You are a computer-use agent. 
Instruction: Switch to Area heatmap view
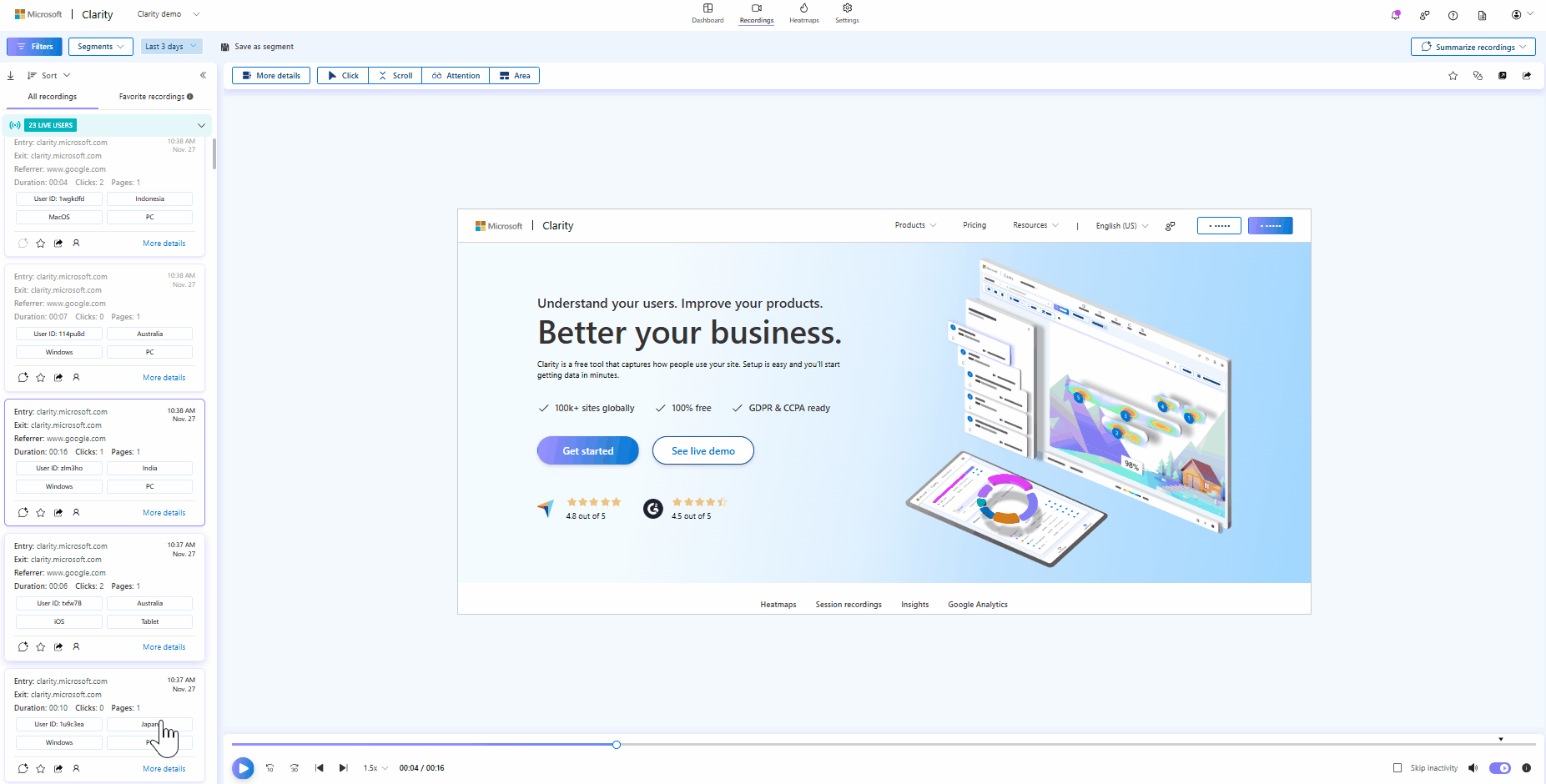(x=515, y=76)
